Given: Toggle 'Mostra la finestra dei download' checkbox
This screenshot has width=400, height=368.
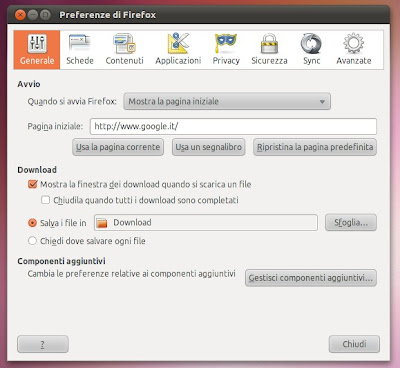Looking at the screenshot, I should [33, 184].
